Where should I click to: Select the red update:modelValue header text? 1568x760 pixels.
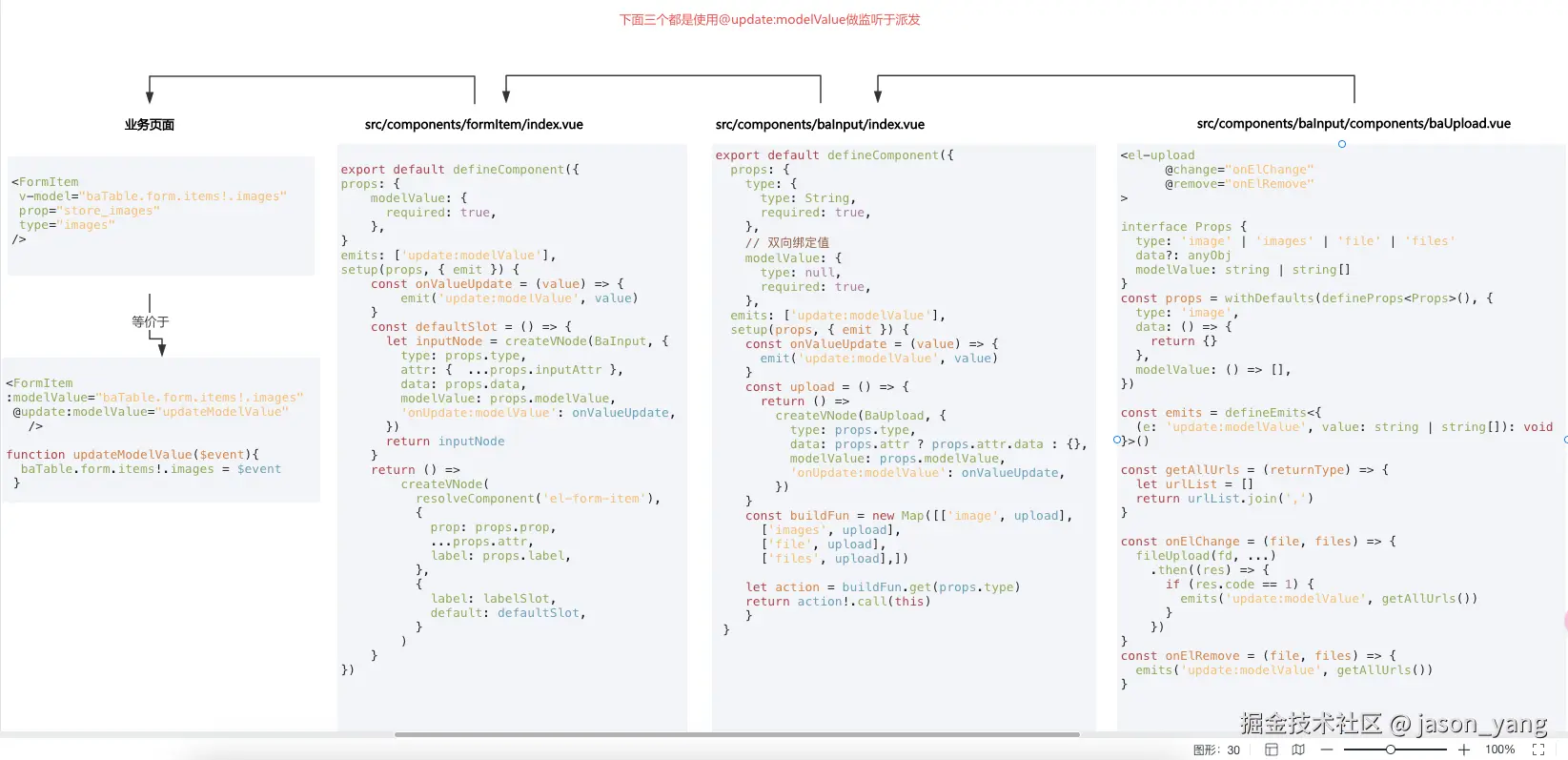(x=769, y=19)
